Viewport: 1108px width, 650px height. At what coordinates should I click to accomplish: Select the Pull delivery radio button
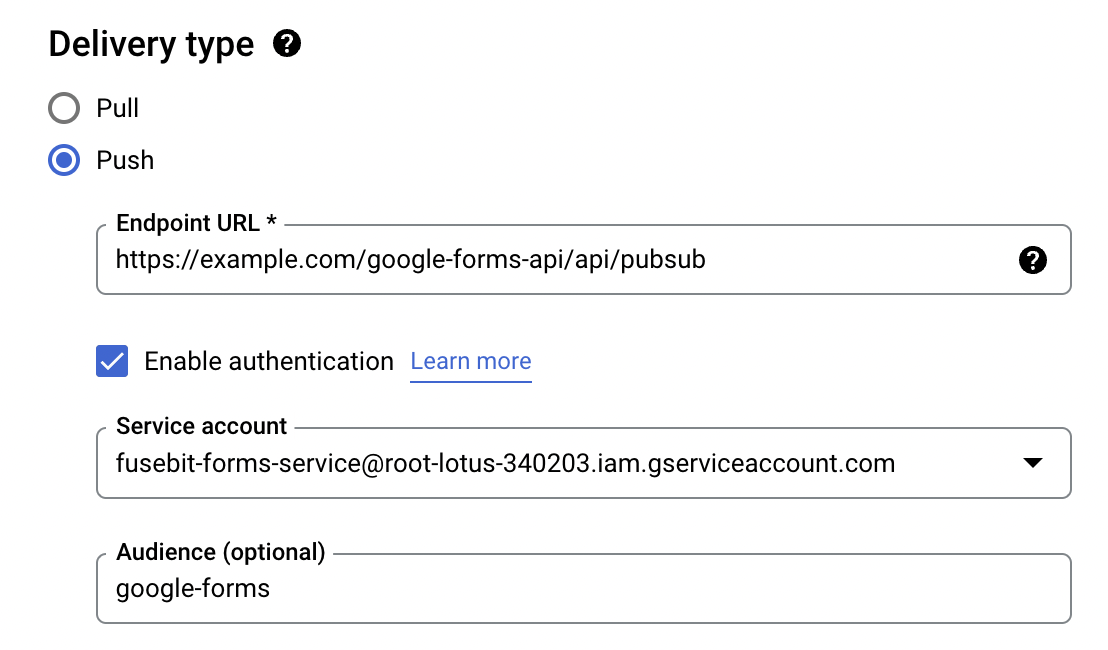pyautogui.click(x=64, y=108)
